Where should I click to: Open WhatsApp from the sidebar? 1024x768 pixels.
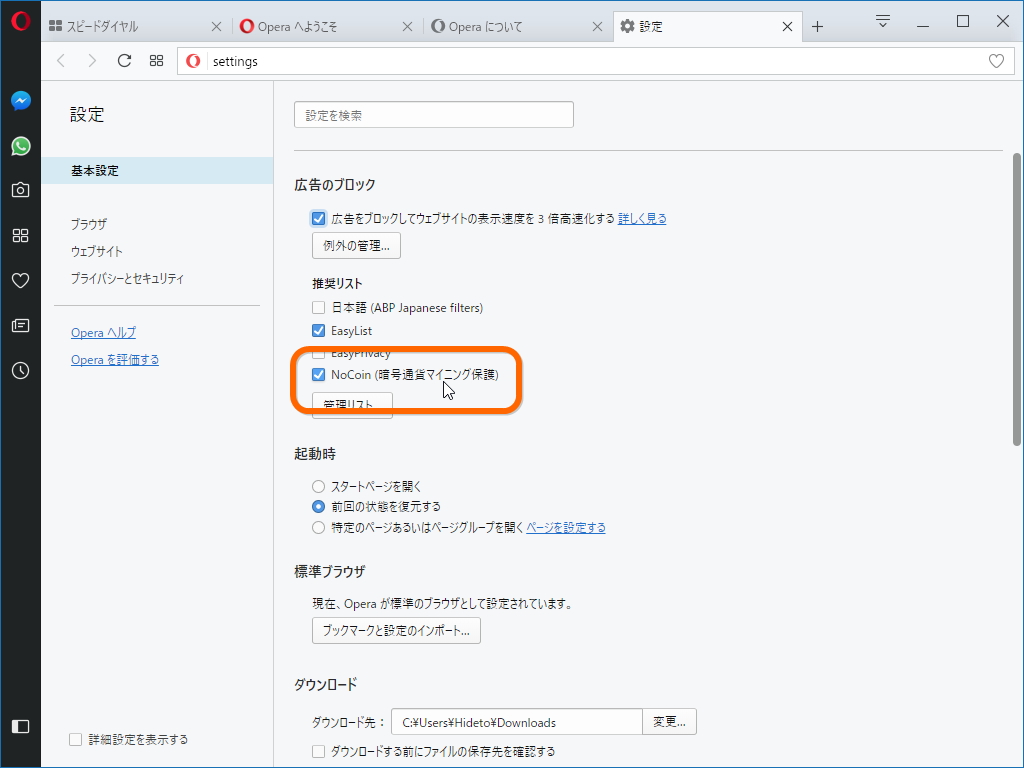20,145
